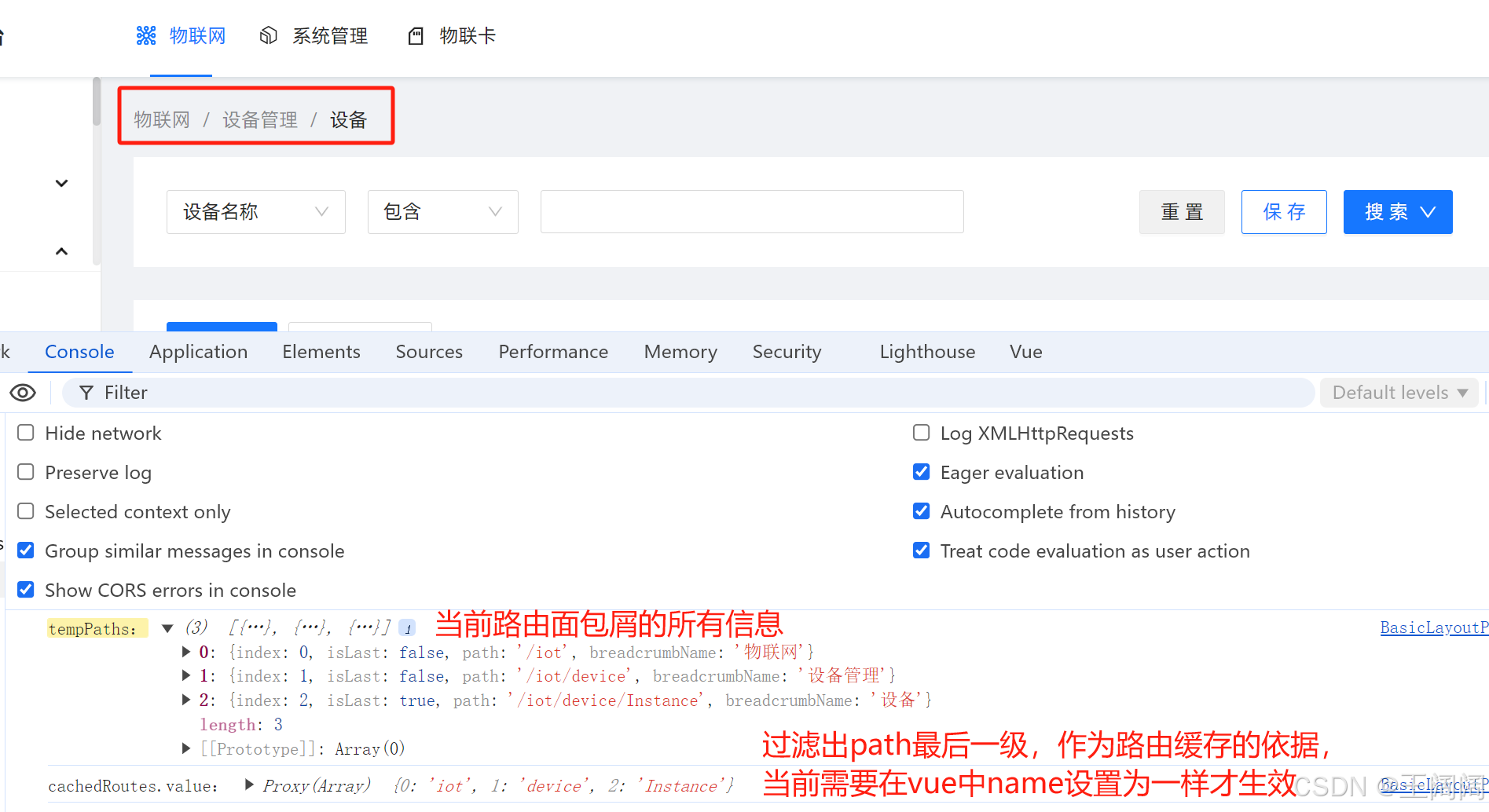
Task: Click the Filter funnel icon
Action: tap(86, 393)
